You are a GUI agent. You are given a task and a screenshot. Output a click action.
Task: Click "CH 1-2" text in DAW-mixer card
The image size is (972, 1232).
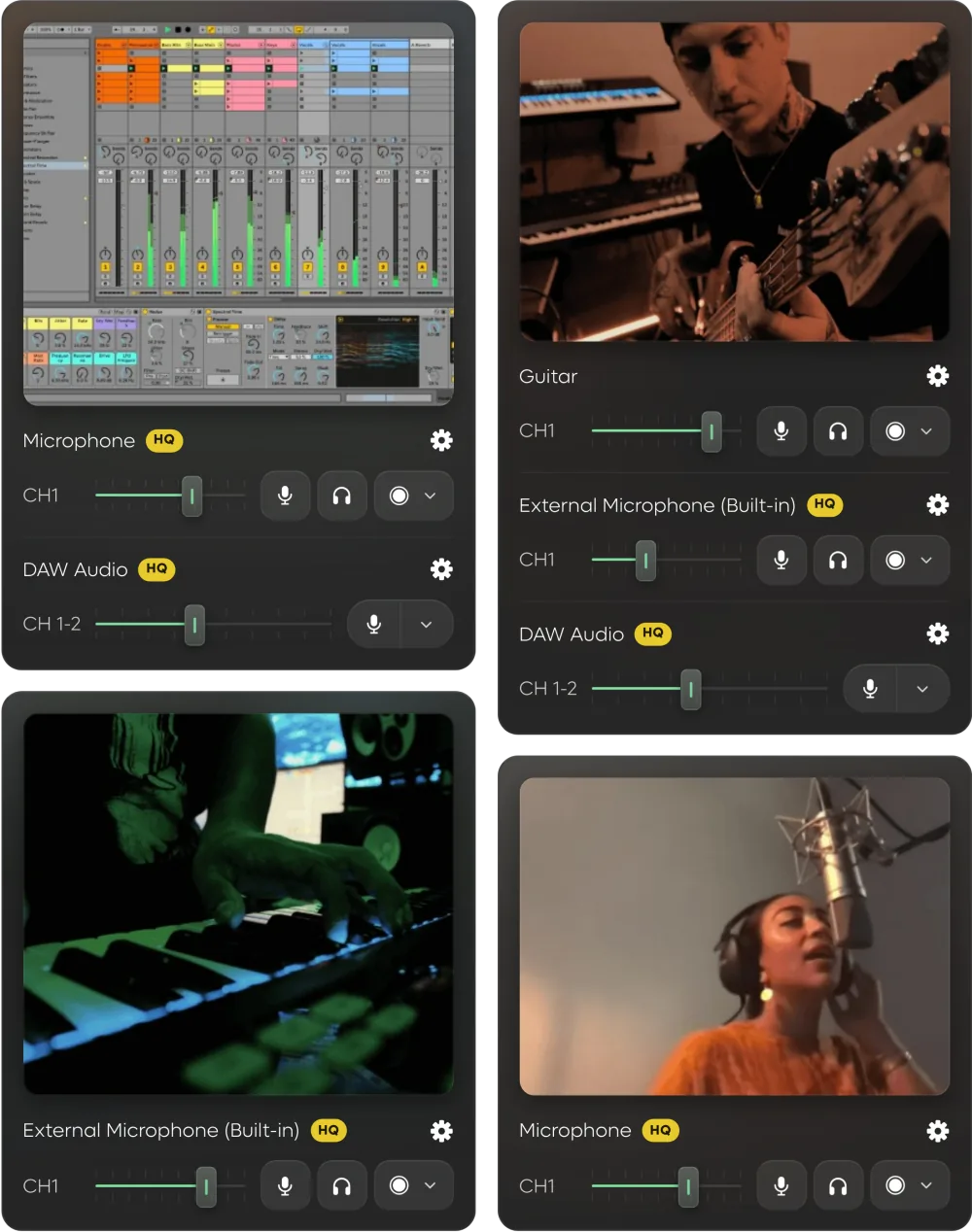coord(52,624)
